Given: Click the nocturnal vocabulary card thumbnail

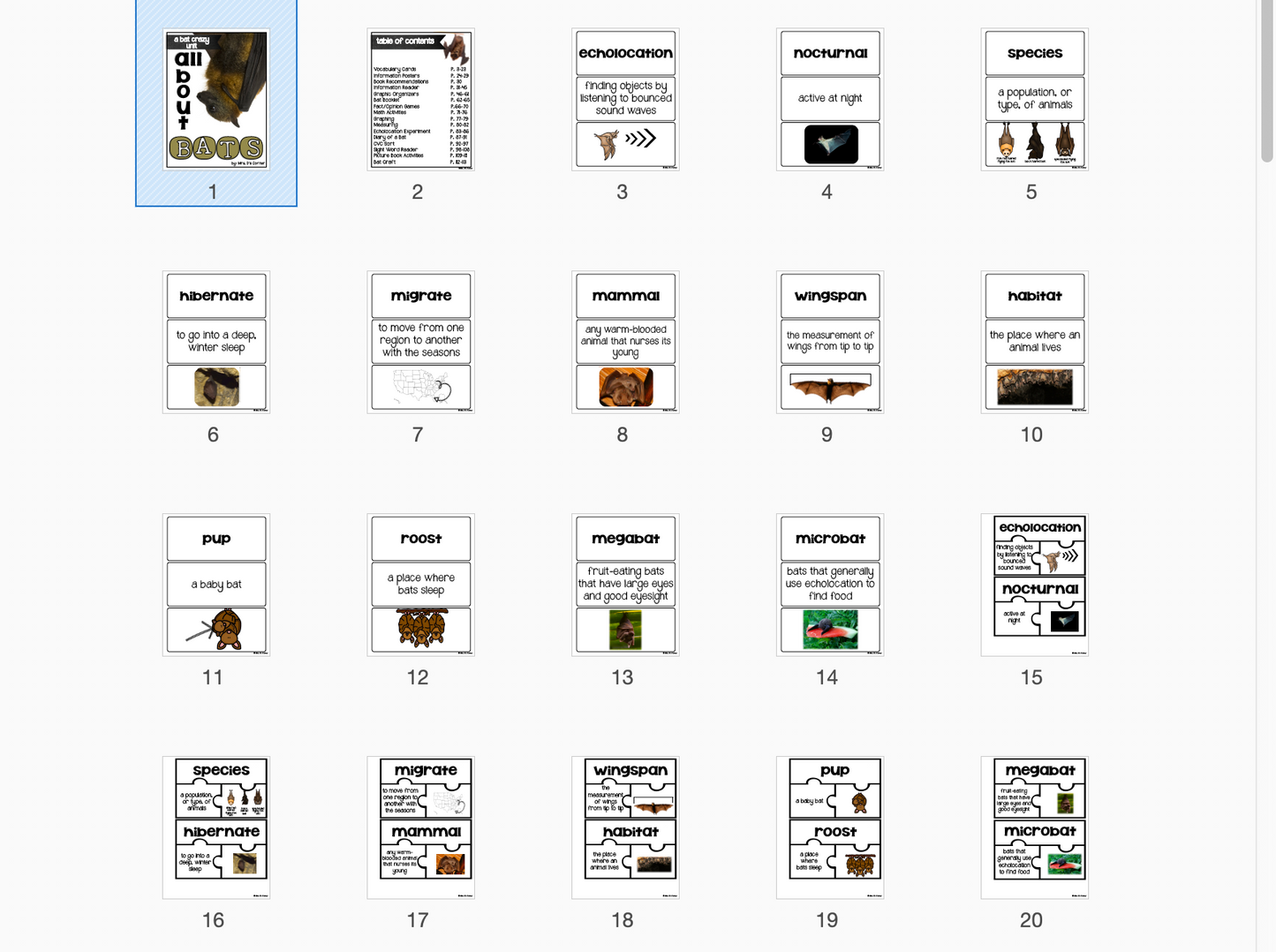Looking at the screenshot, I should tap(830, 100).
